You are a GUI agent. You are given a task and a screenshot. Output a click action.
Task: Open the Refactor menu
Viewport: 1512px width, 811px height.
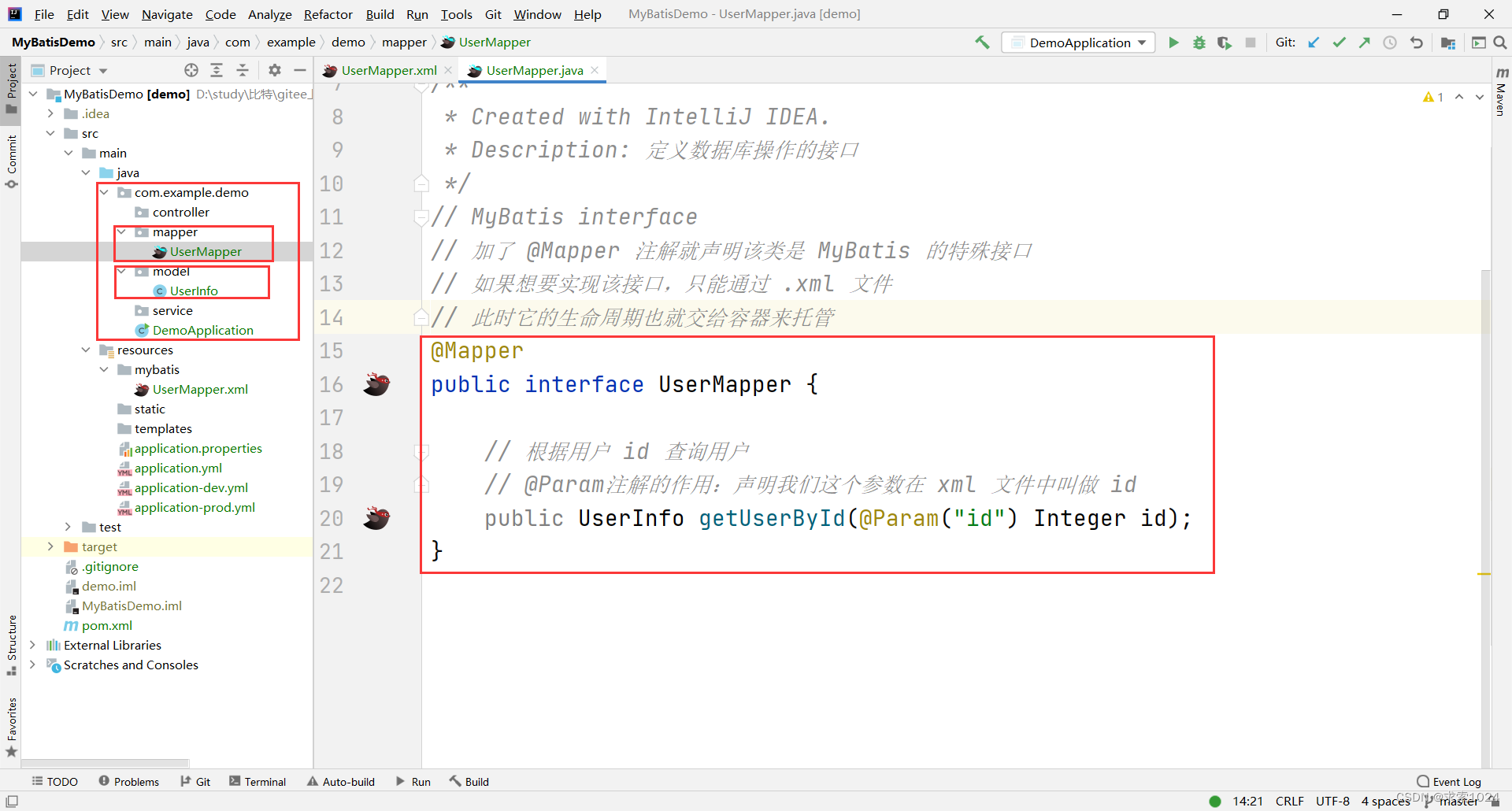(328, 14)
